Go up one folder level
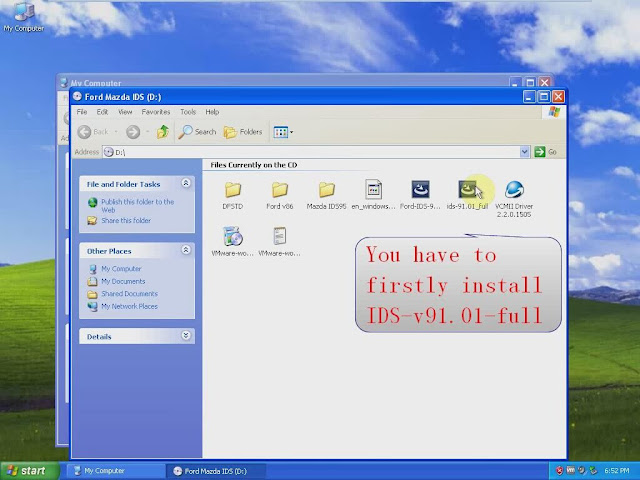 click(x=163, y=132)
